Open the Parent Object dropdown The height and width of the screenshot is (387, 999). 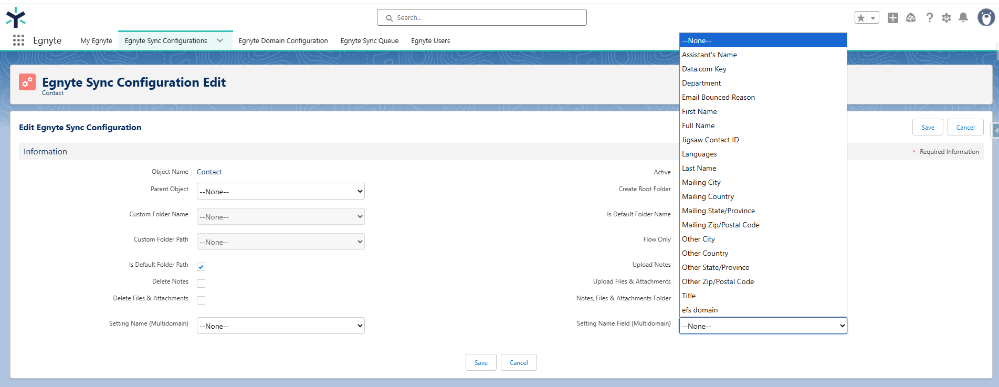[281, 191]
